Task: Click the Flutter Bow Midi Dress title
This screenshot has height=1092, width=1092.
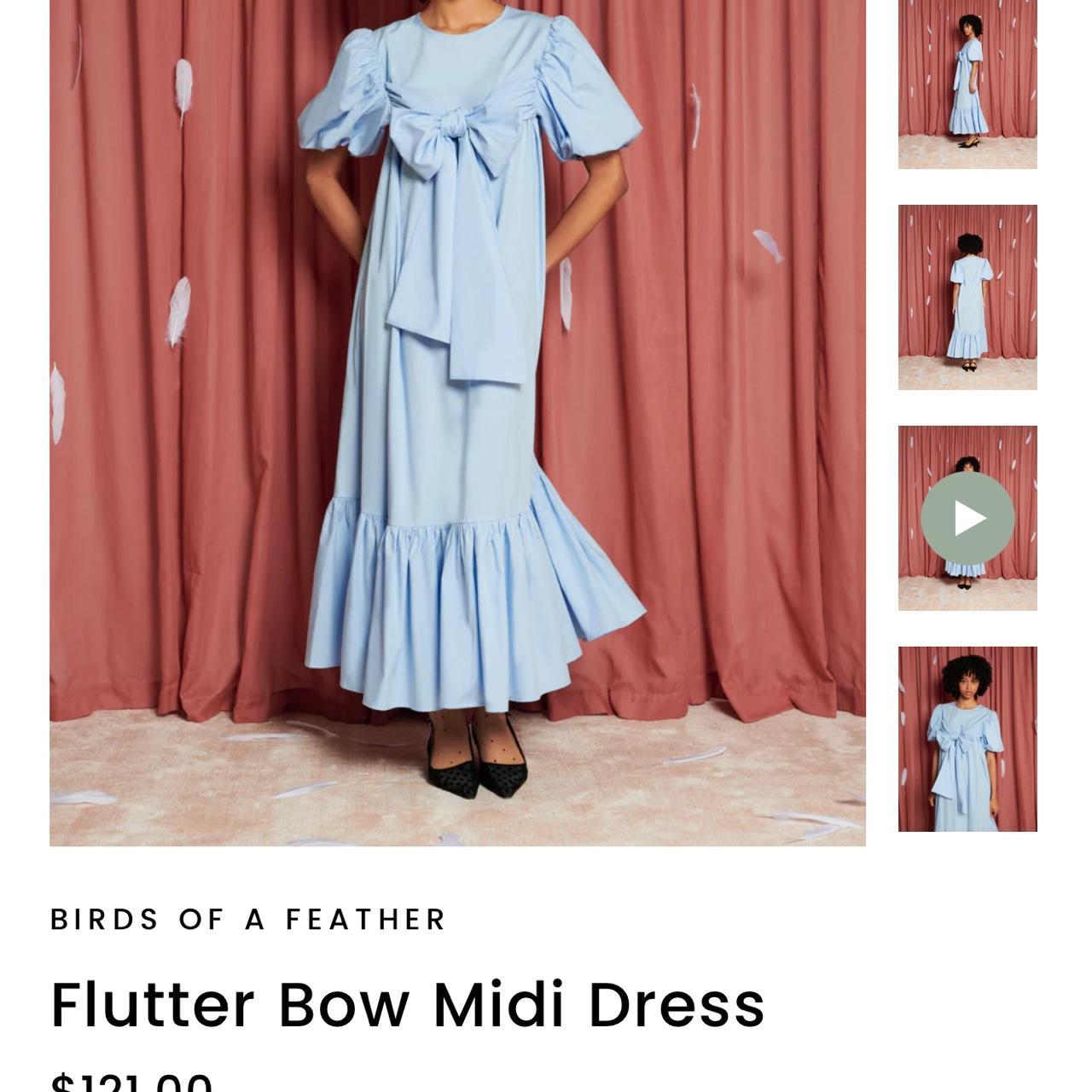Action: [x=408, y=1004]
